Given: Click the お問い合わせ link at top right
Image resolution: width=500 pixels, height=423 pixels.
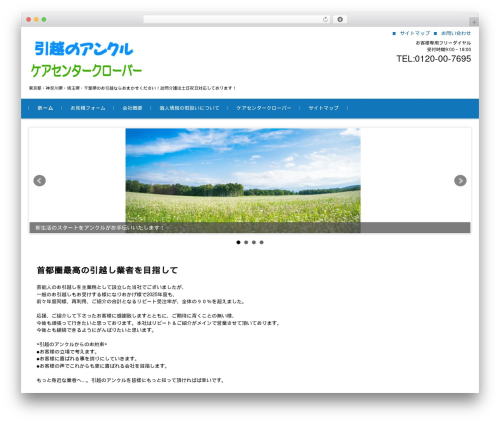Looking at the screenshot, I should pyautogui.click(x=456, y=33).
